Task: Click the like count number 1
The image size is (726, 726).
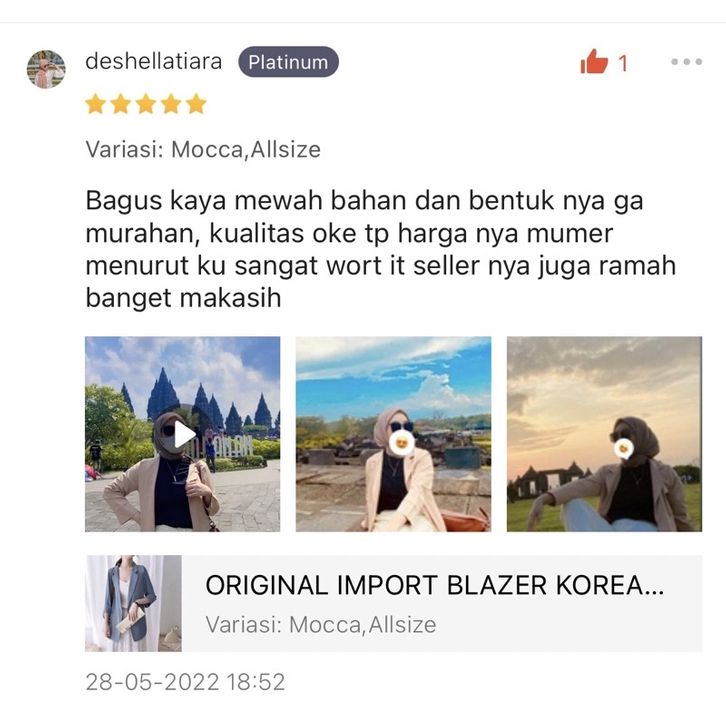Action: pos(623,63)
